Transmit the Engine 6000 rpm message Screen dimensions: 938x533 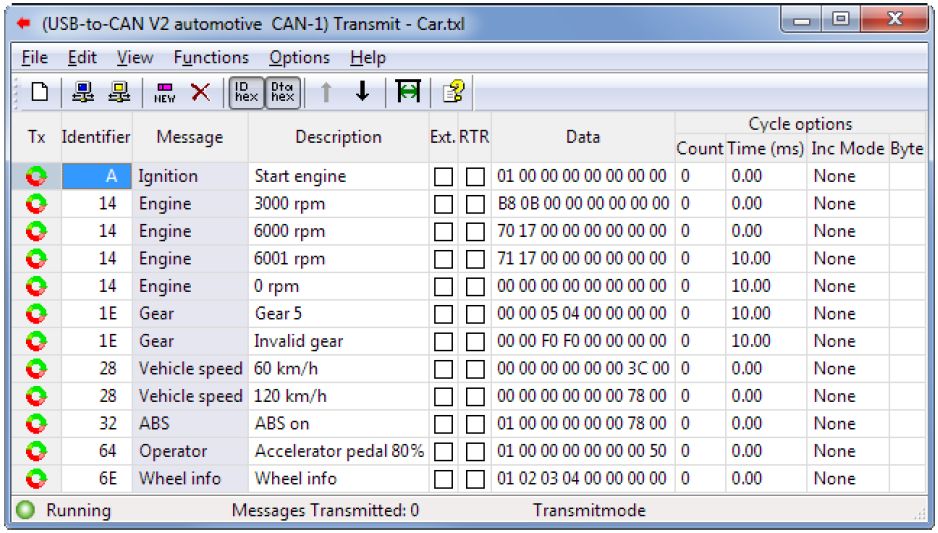click(x=36, y=232)
